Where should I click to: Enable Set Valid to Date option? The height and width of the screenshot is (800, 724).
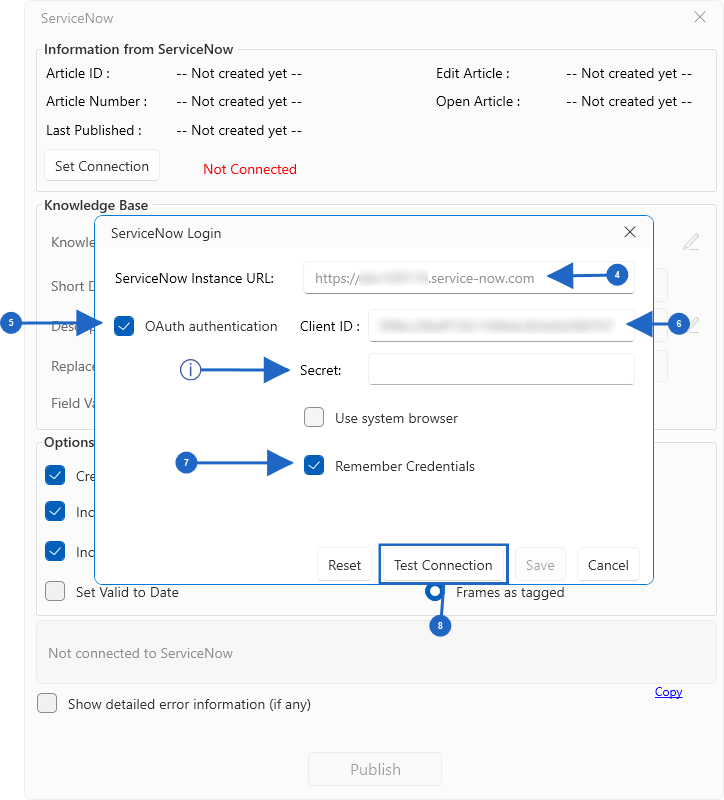point(55,592)
